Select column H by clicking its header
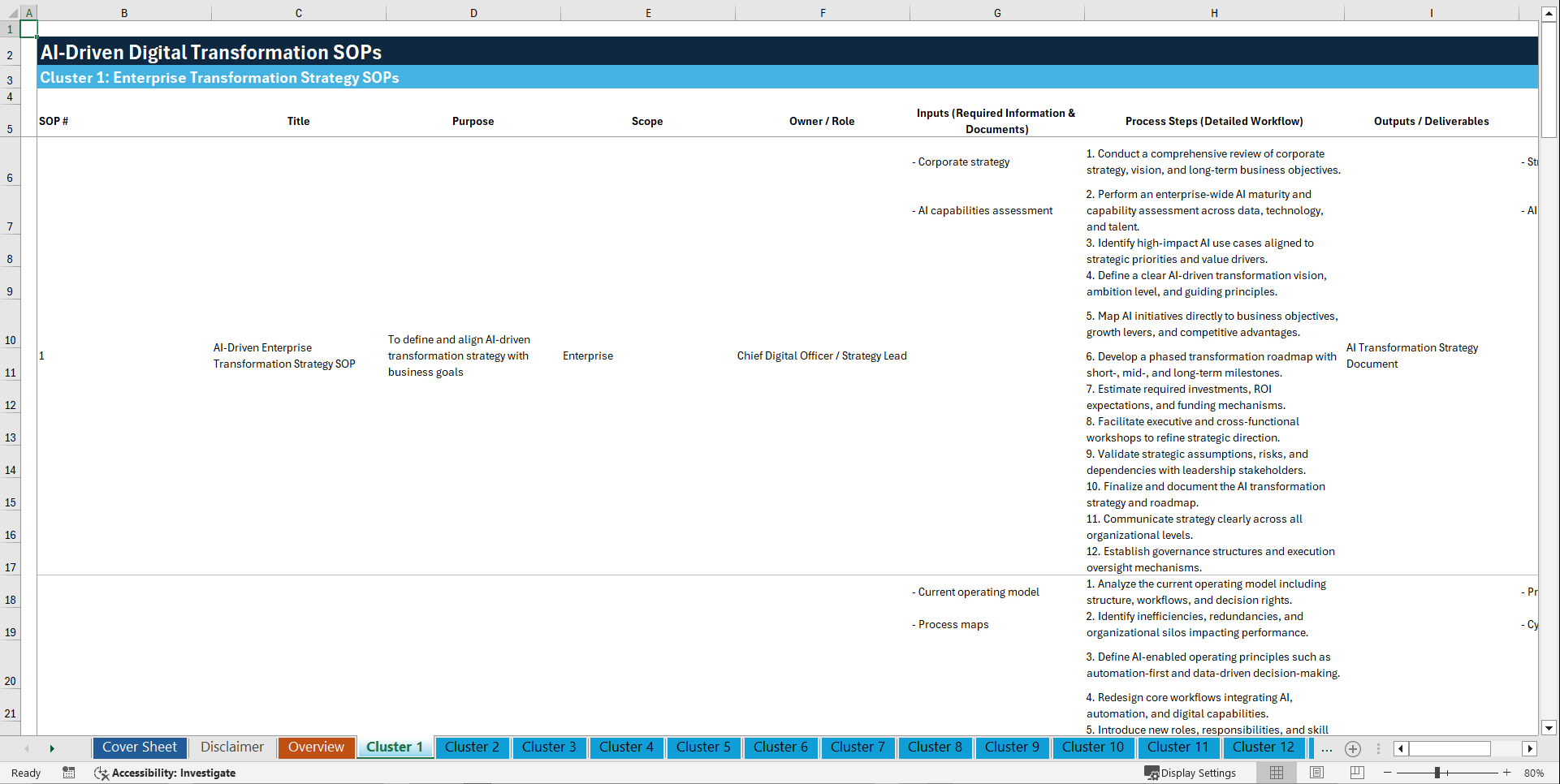 [1213, 12]
